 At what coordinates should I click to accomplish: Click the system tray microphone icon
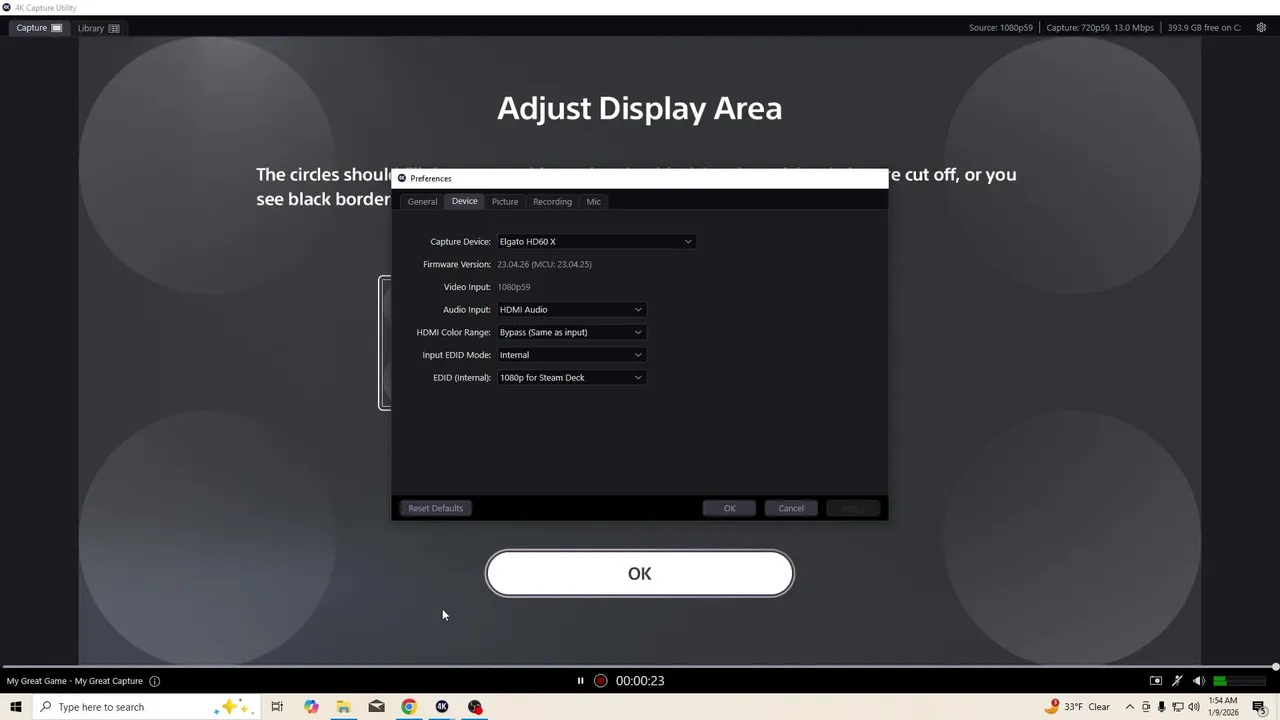pyautogui.click(x=1161, y=707)
